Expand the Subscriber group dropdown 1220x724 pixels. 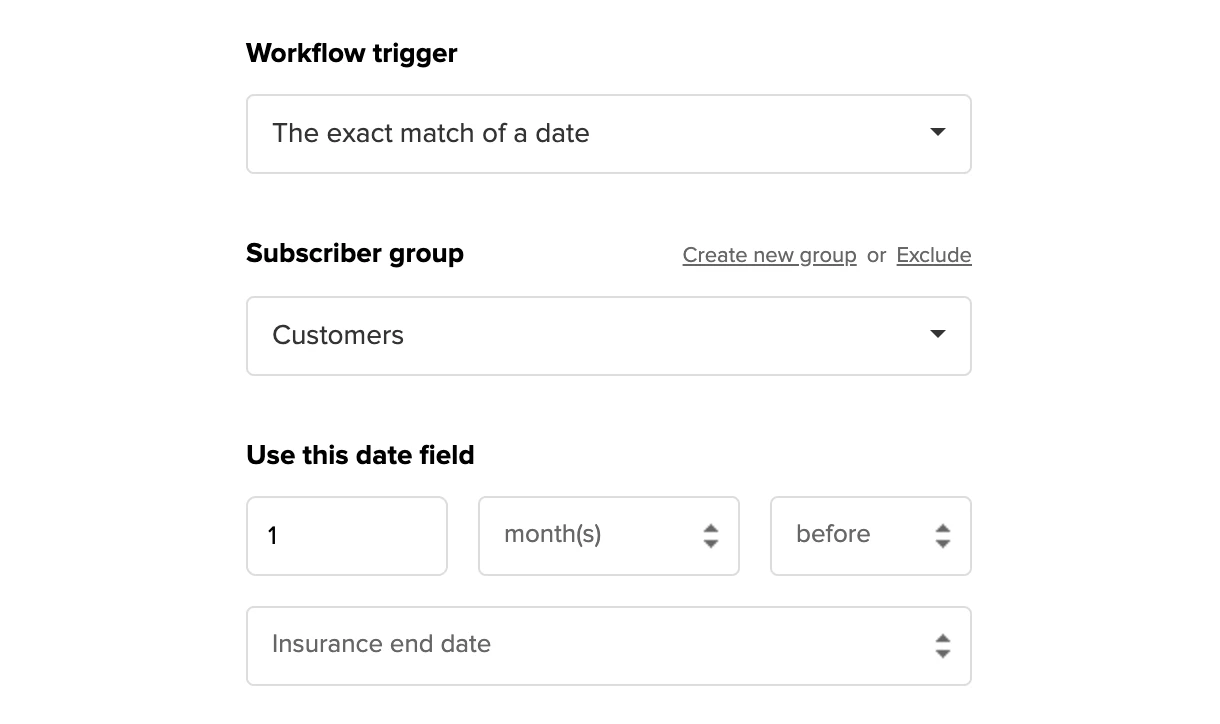point(608,336)
